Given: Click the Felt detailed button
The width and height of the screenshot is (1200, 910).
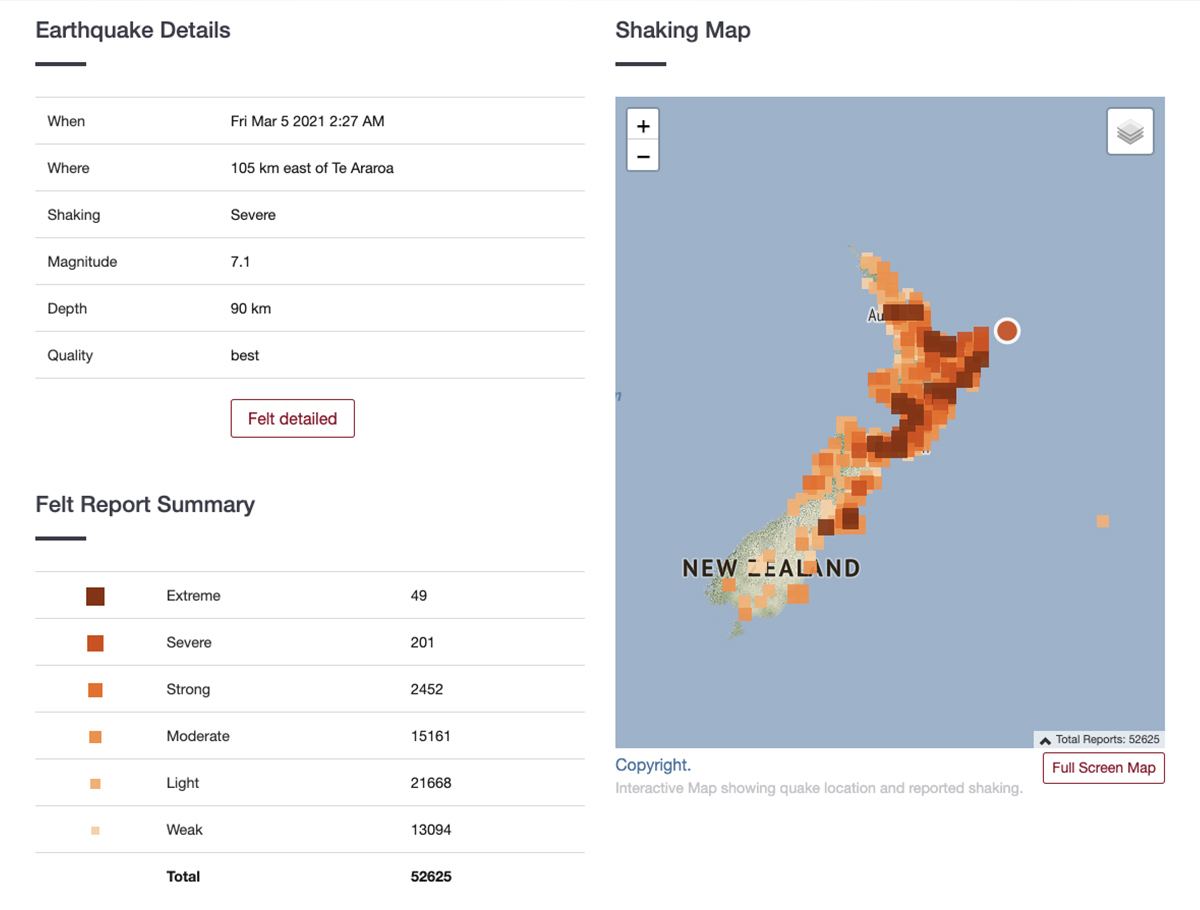Looking at the screenshot, I should pyautogui.click(x=292, y=419).
